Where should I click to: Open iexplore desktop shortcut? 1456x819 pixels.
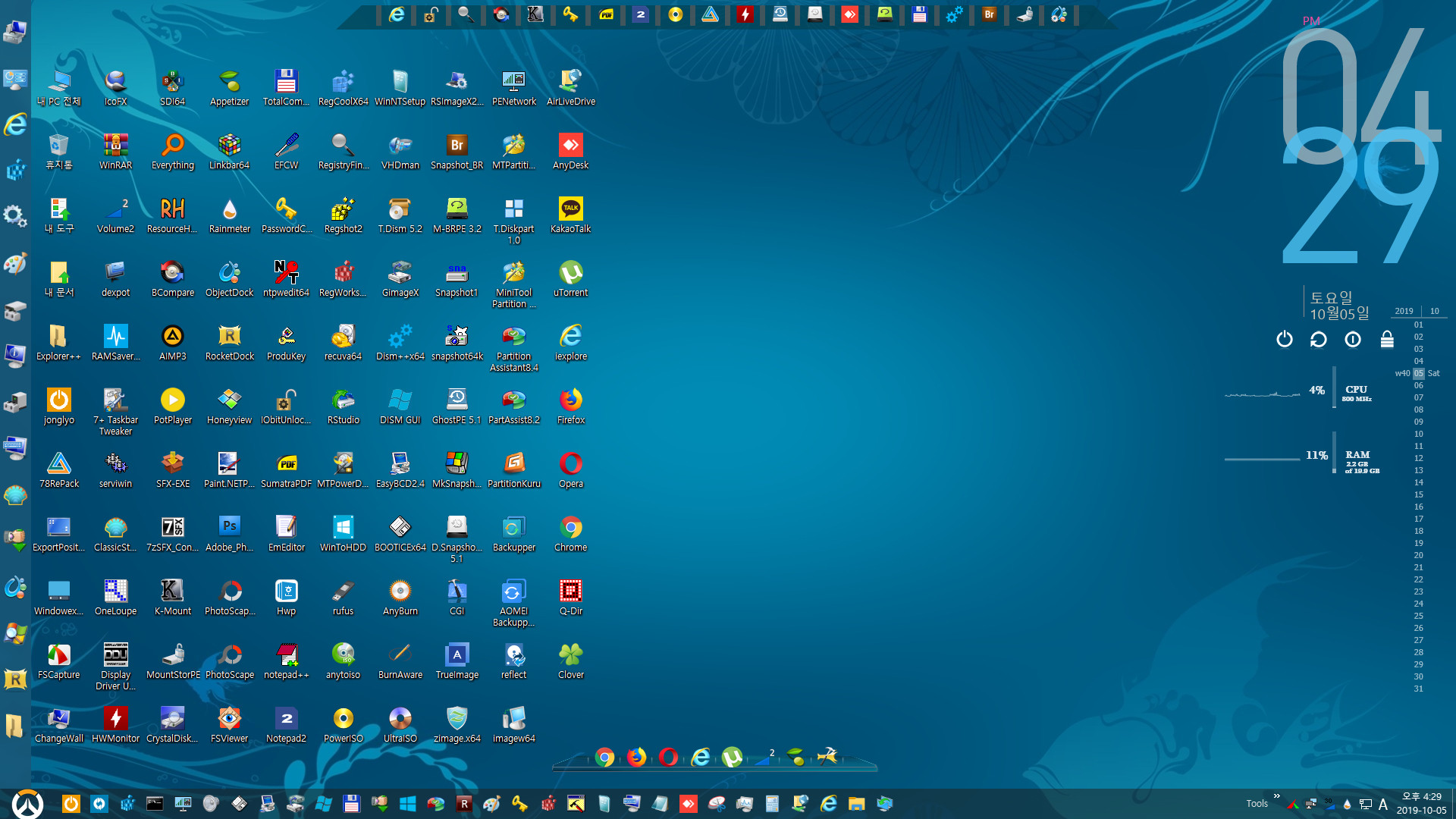coord(570,342)
